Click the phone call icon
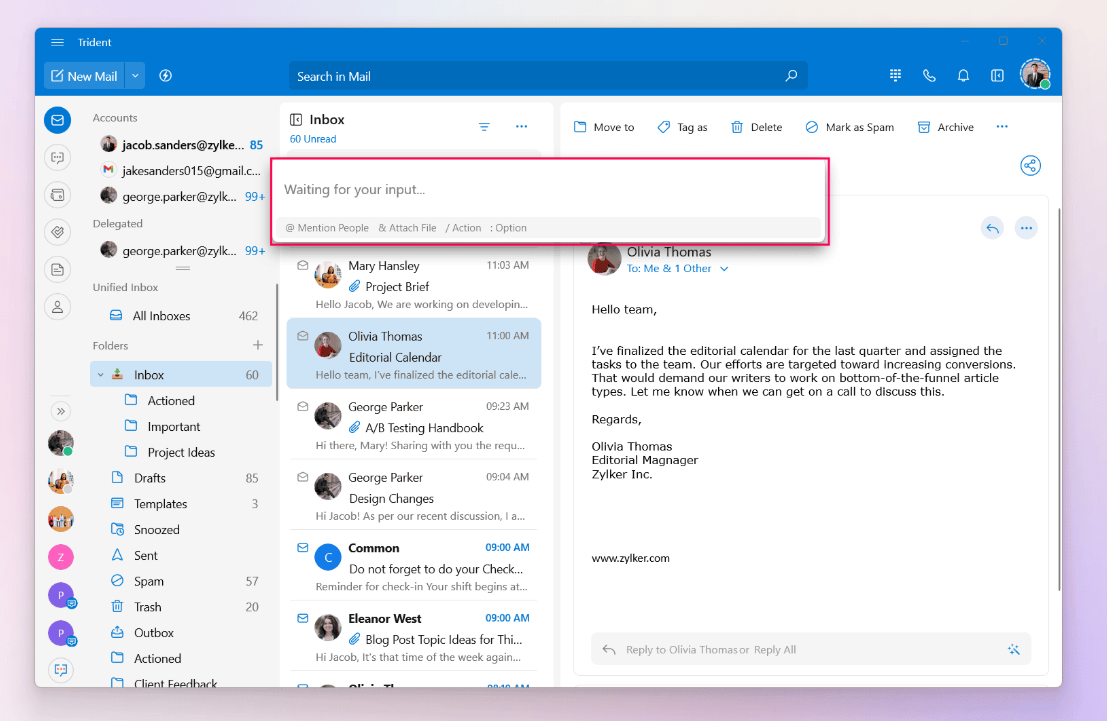 click(x=929, y=76)
